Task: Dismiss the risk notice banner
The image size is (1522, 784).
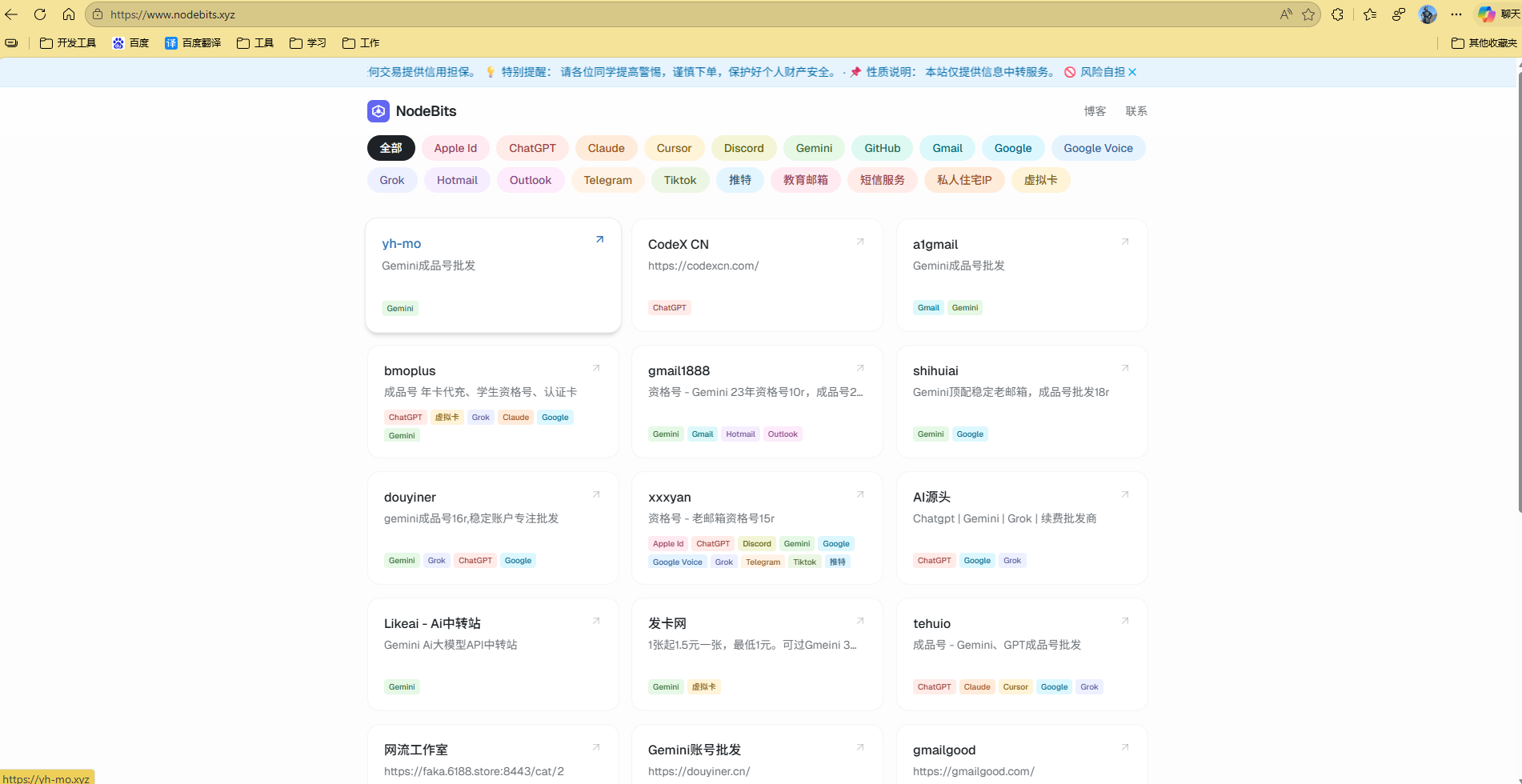Action: click(1132, 72)
